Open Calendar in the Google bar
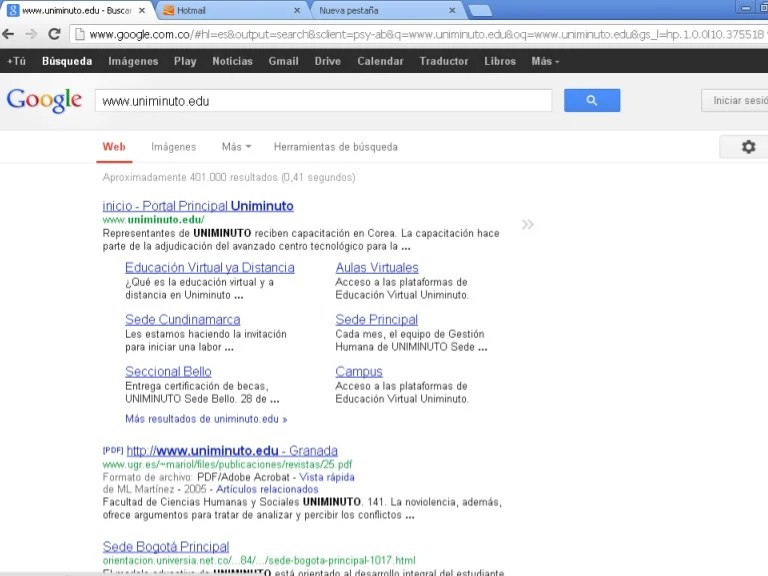This screenshot has height=576, width=768. 380,61
